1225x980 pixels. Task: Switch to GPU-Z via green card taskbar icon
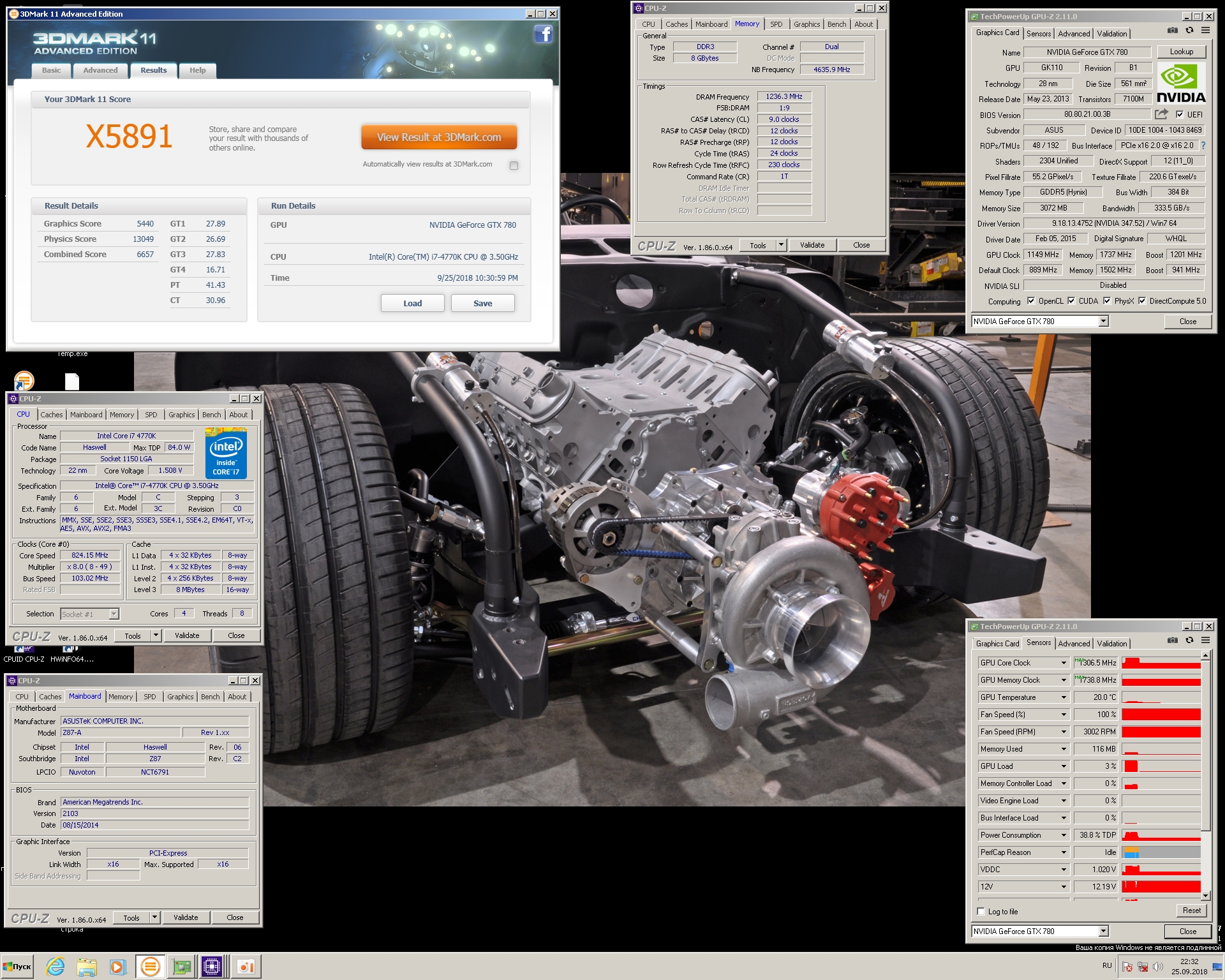coord(181,967)
